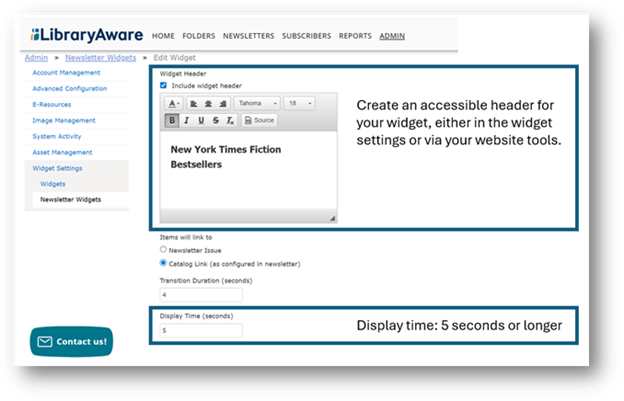The image size is (624, 401).
Task: Click the Contact us! button
Action: (x=72, y=342)
